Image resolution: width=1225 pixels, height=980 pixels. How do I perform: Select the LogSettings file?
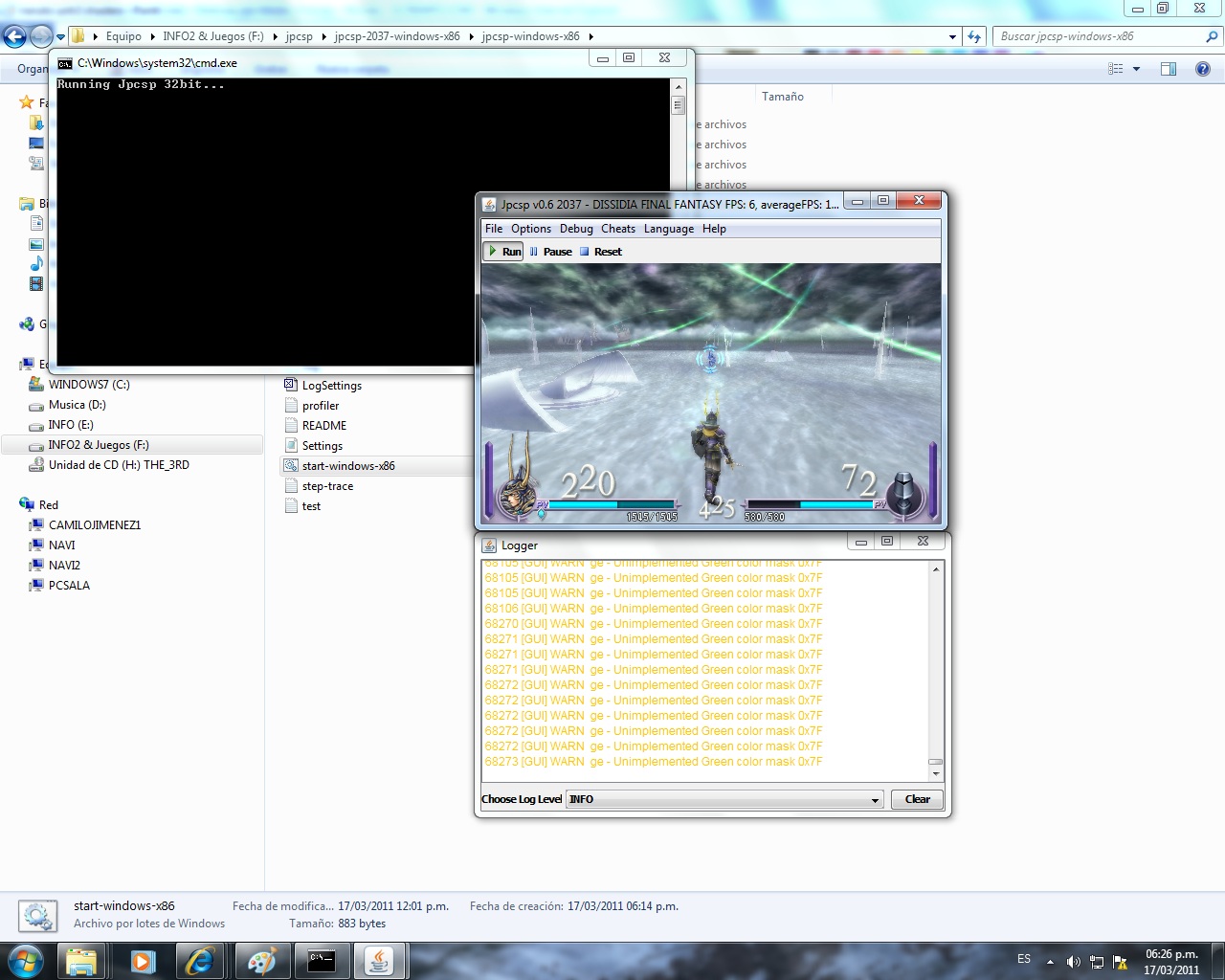click(x=331, y=386)
